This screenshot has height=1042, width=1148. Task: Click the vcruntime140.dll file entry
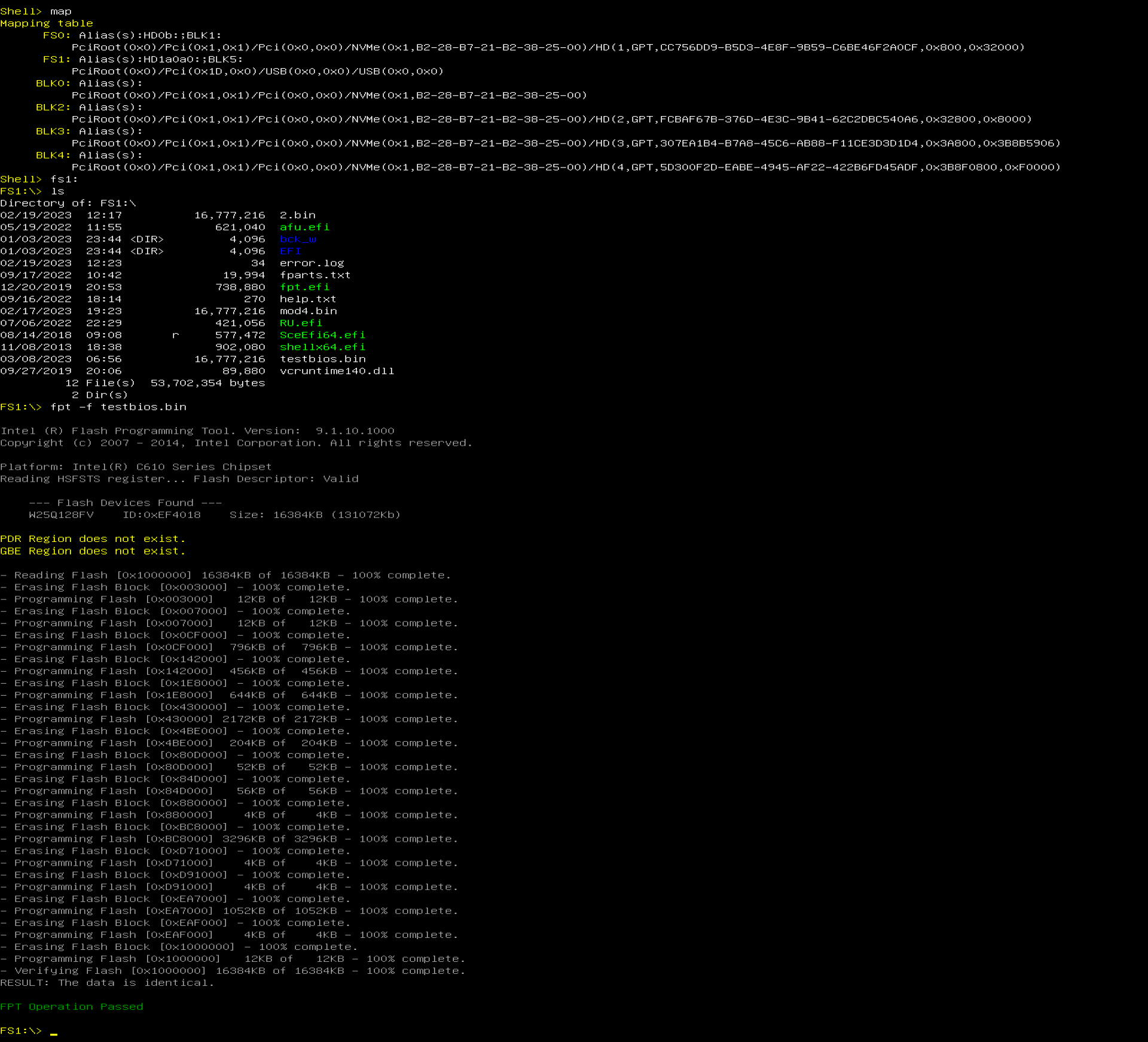tap(337, 371)
